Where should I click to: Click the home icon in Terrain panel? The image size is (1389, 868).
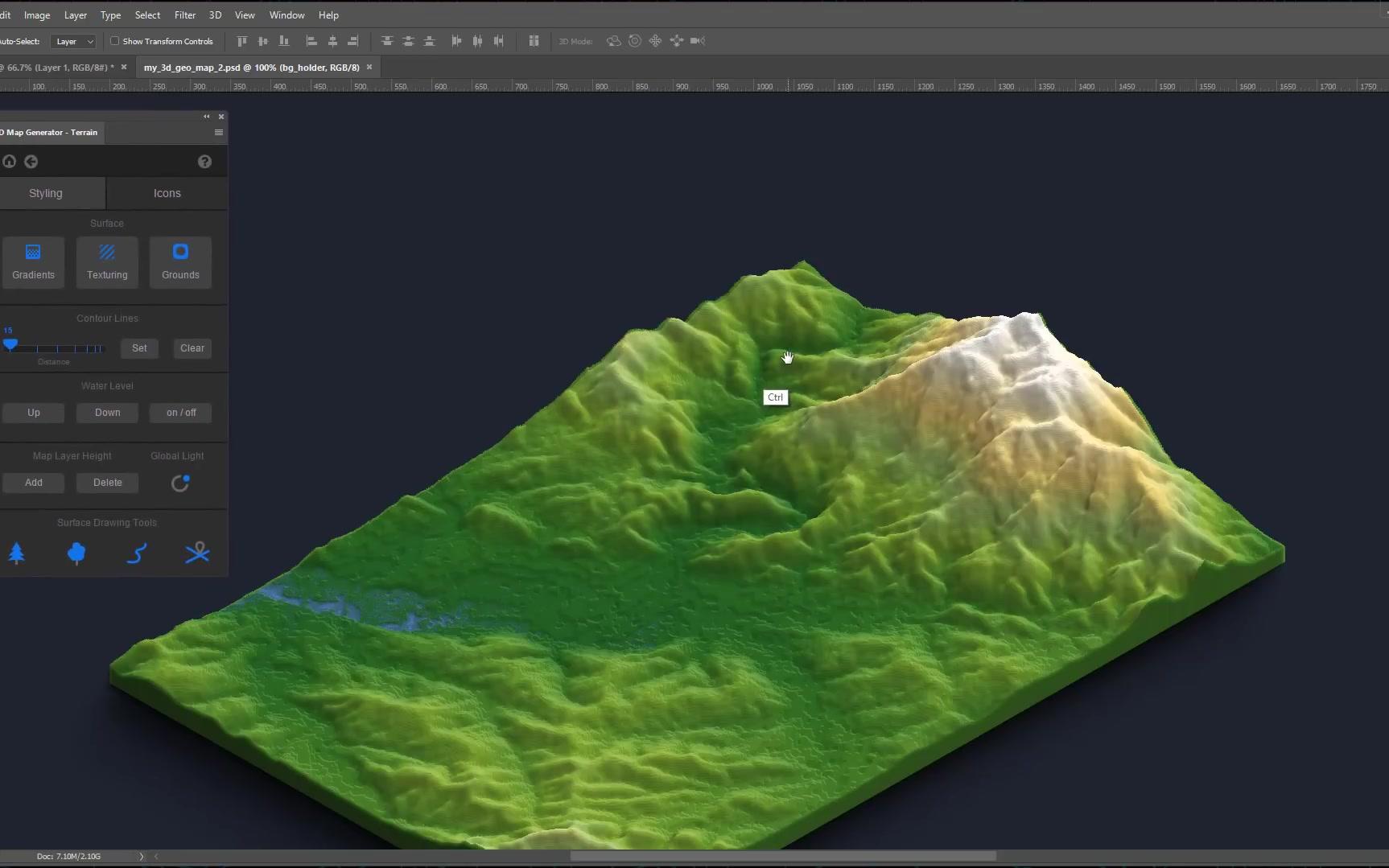point(9,162)
